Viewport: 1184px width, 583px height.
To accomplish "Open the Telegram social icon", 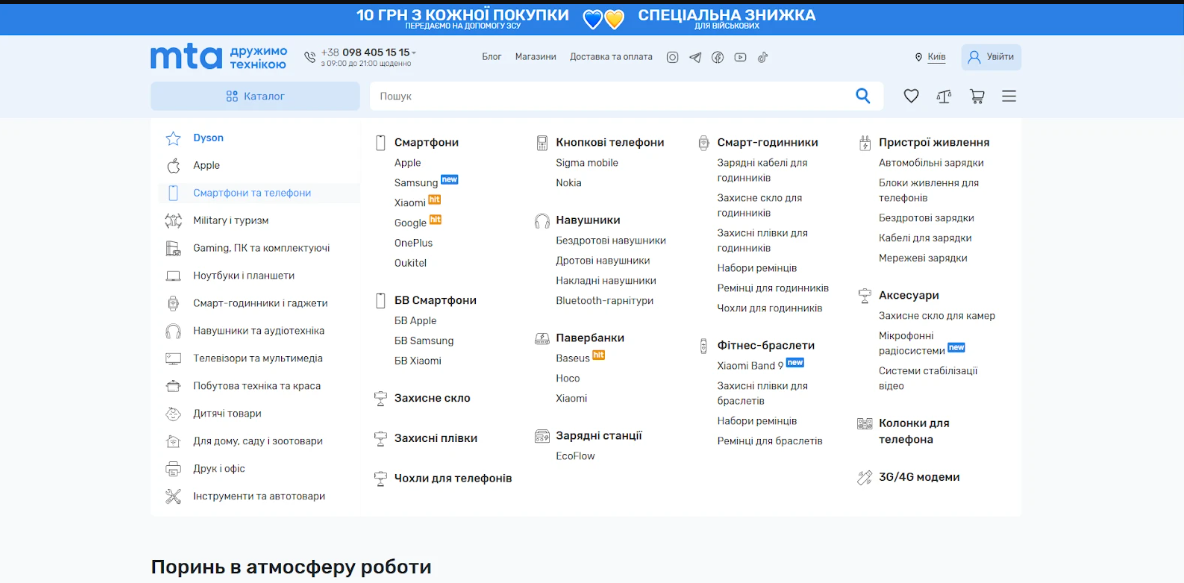I will click(695, 57).
